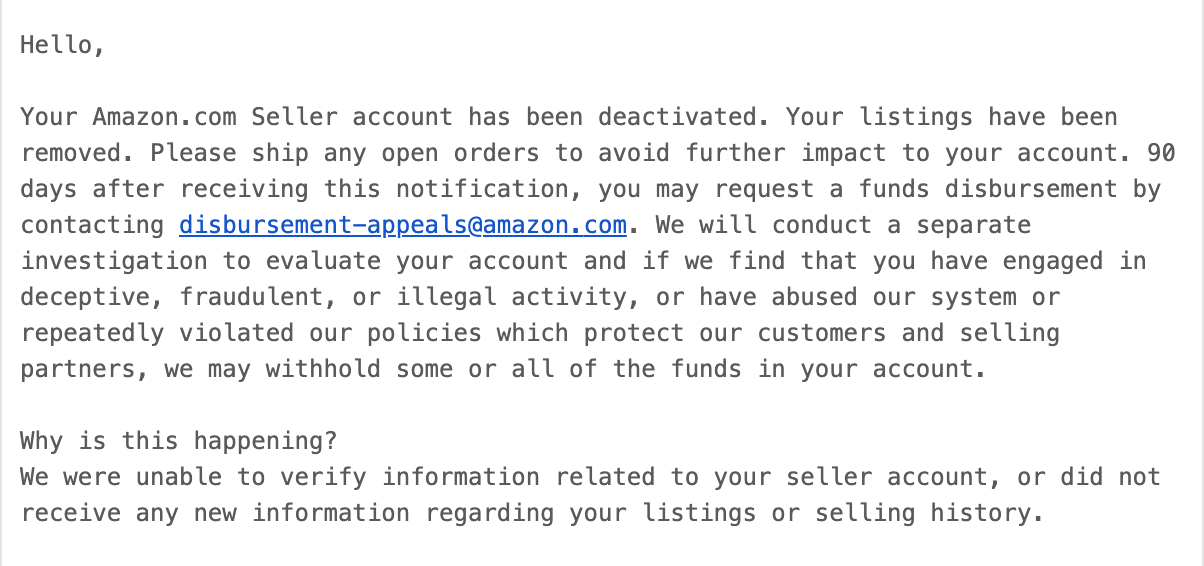Viewport: 1204px width, 566px height.
Task: Click the "Why is this happening?" heading
Action: pyautogui.click(x=179, y=441)
